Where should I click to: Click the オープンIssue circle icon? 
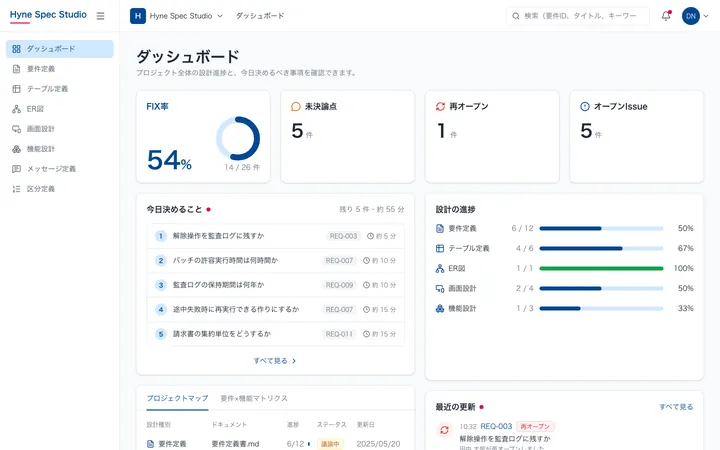[585, 107]
